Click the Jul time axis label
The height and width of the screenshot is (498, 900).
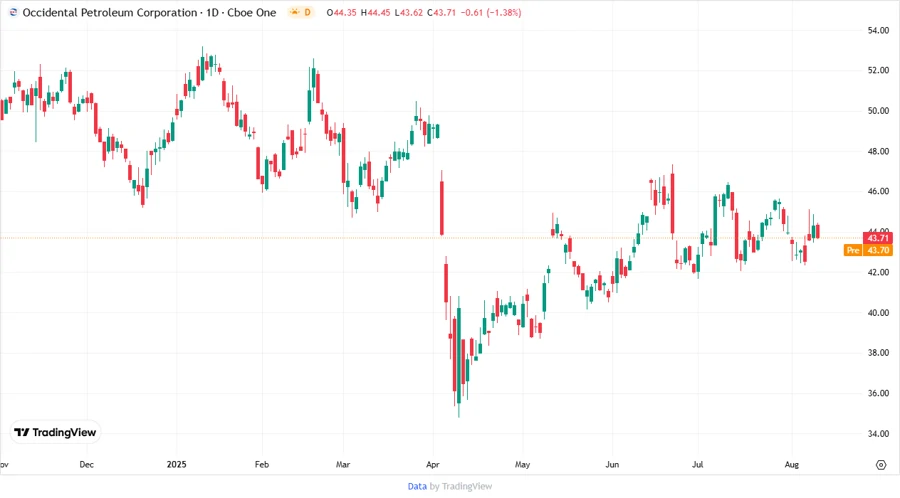pyautogui.click(x=697, y=464)
